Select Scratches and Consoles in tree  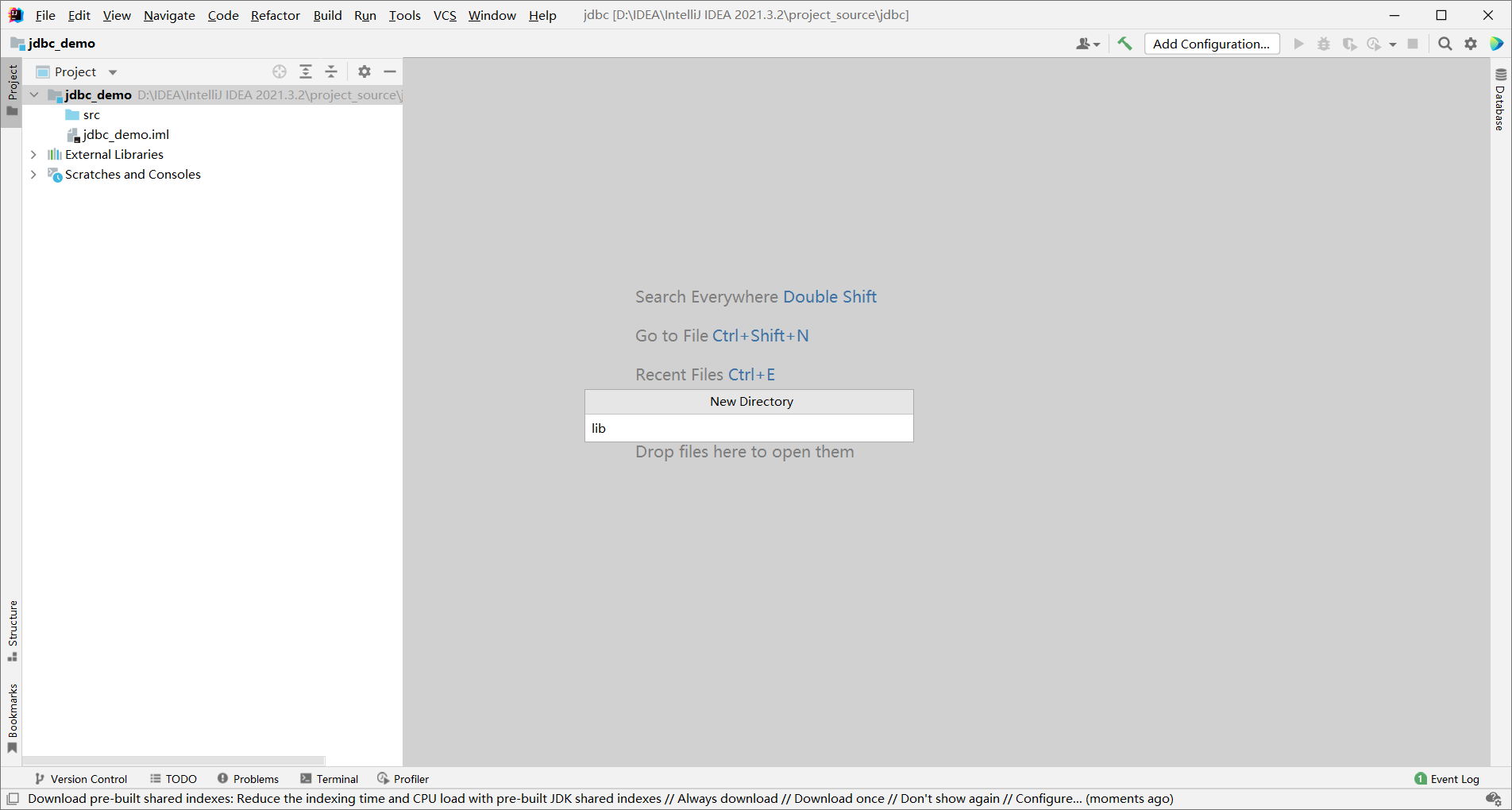[x=124, y=174]
